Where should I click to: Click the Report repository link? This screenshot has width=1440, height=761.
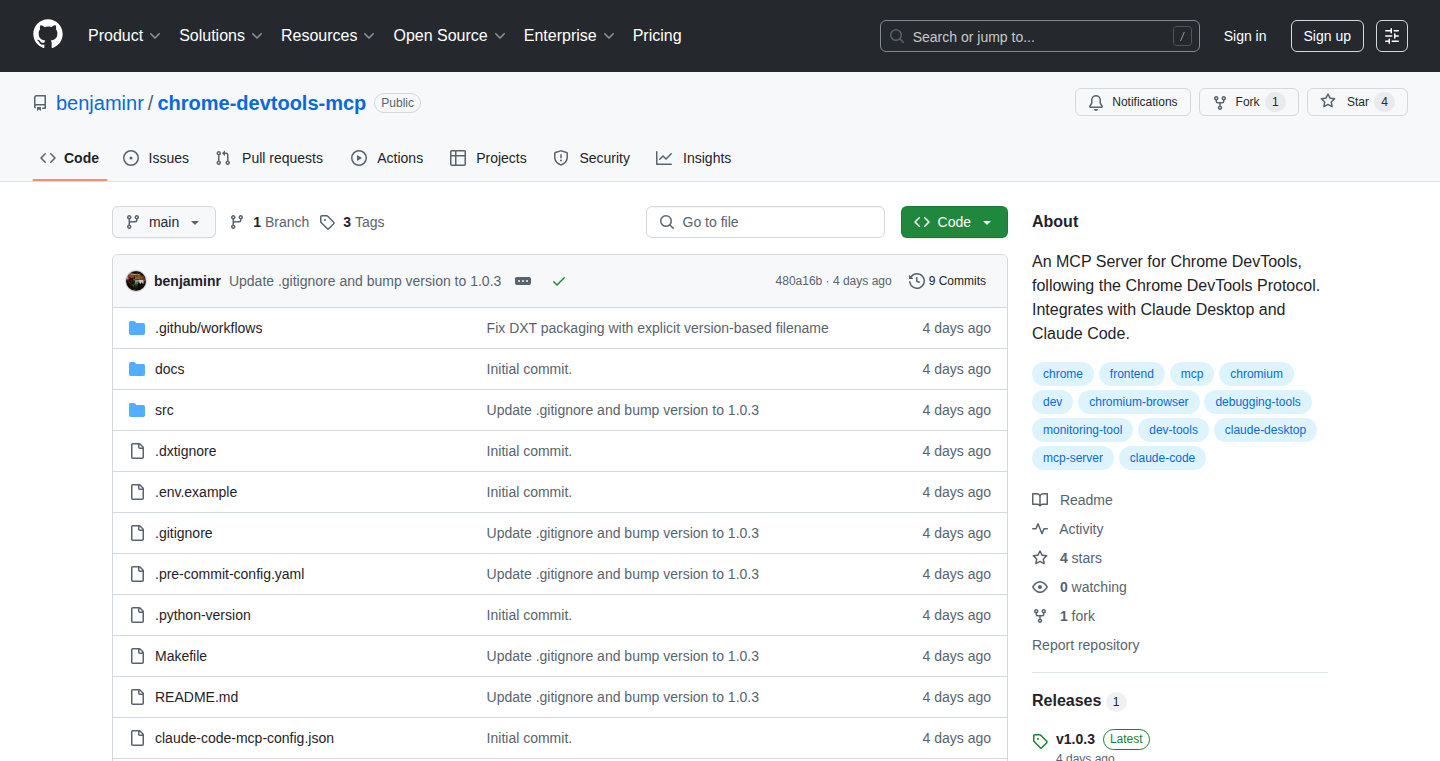(1086, 645)
